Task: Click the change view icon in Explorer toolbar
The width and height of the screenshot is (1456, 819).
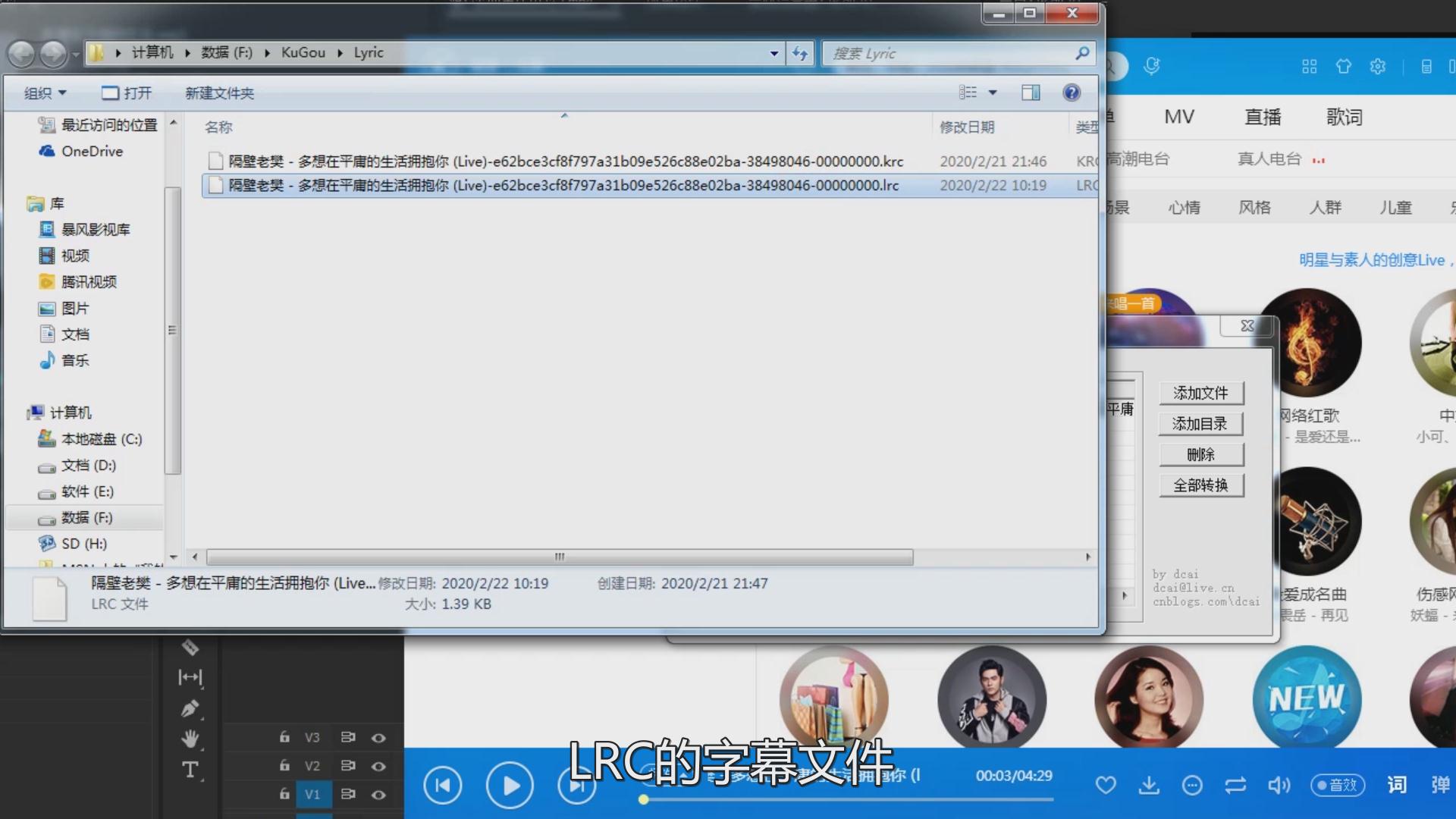Action: pos(968,93)
